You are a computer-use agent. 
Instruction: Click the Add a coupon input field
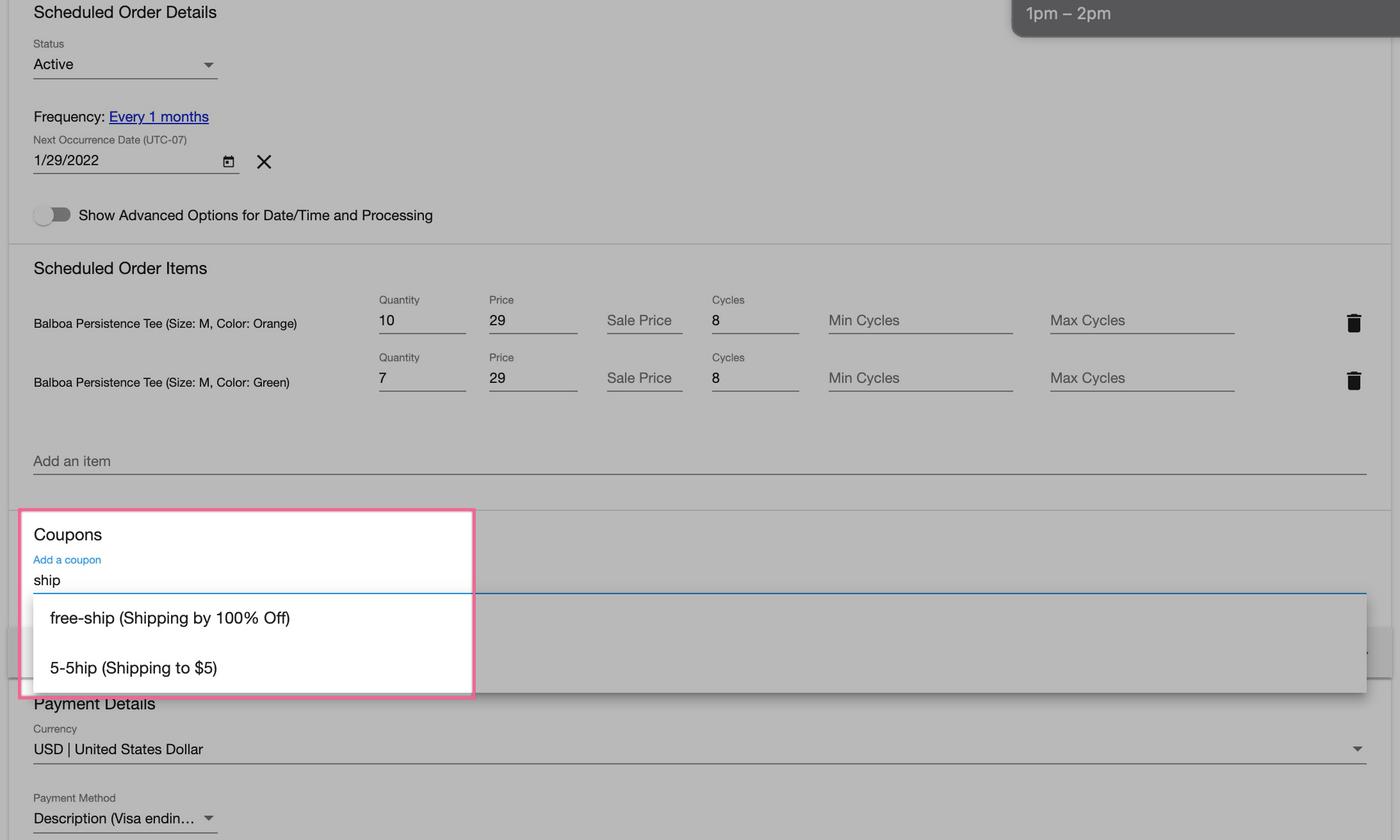[x=250, y=580]
